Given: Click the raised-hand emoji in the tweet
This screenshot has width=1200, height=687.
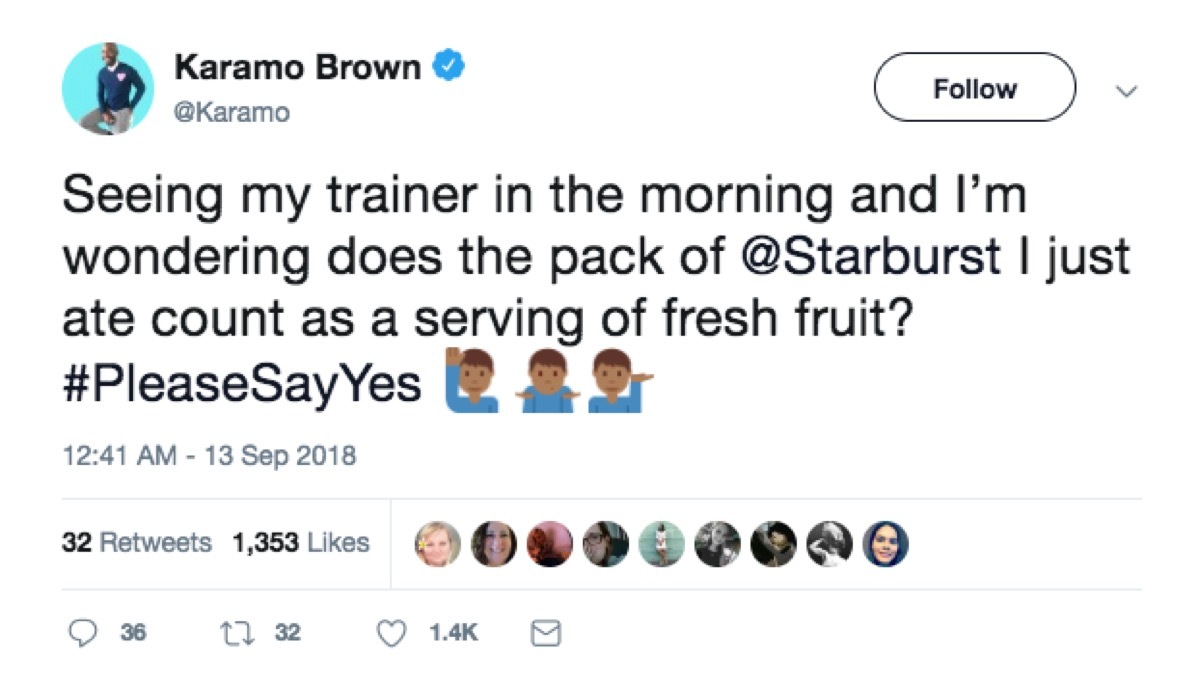Looking at the screenshot, I should 471,380.
